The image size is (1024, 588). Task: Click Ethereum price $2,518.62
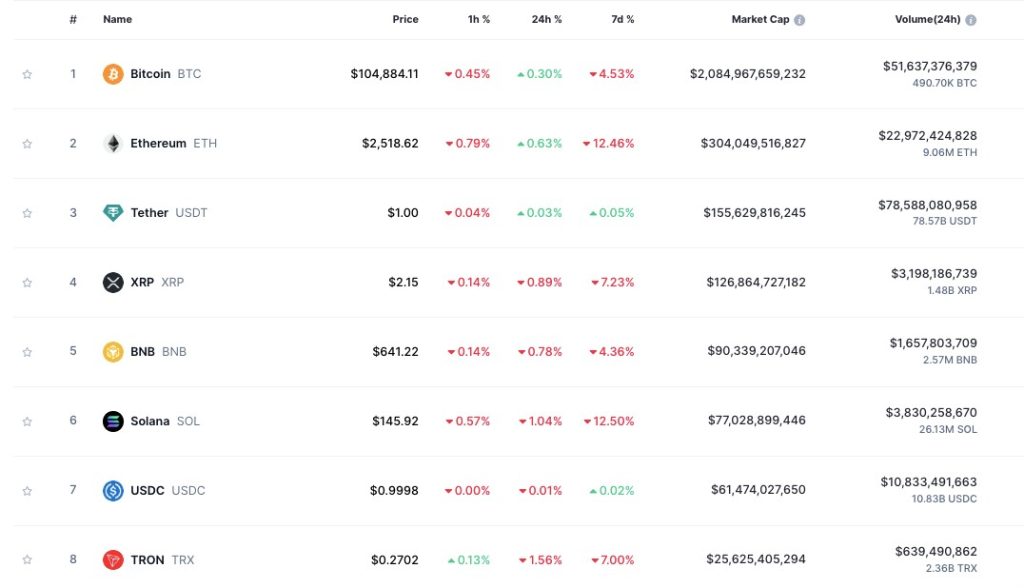pyautogui.click(x=391, y=143)
